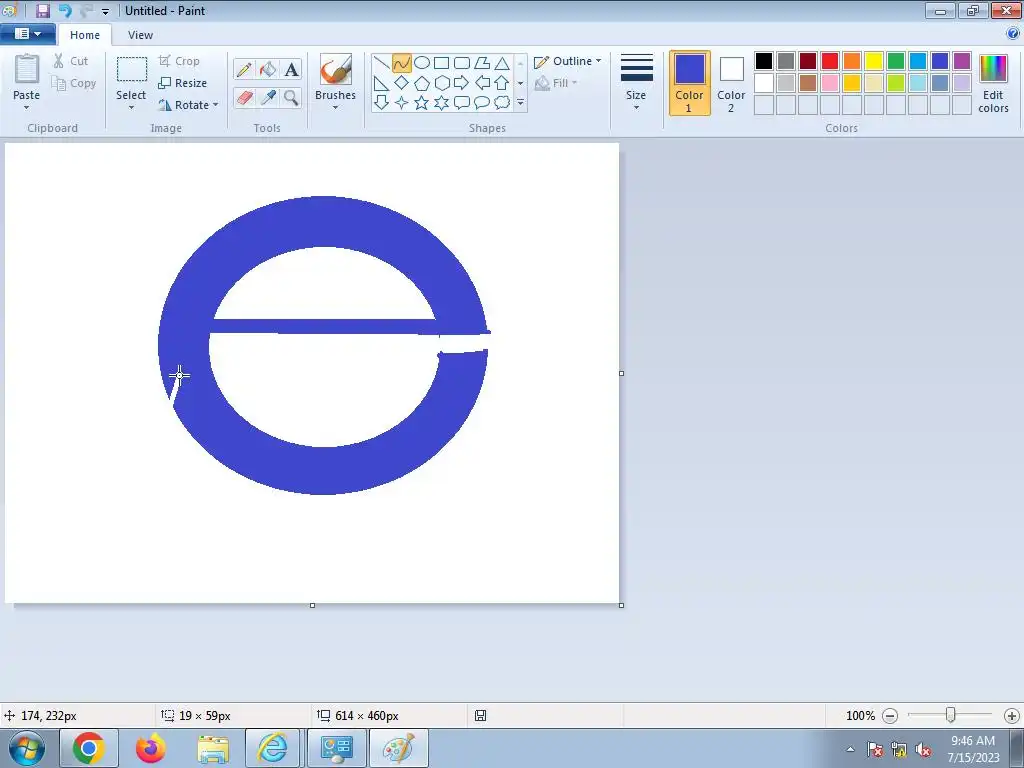Choose the Oval shape
1024x768 pixels.
tap(422, 63)
